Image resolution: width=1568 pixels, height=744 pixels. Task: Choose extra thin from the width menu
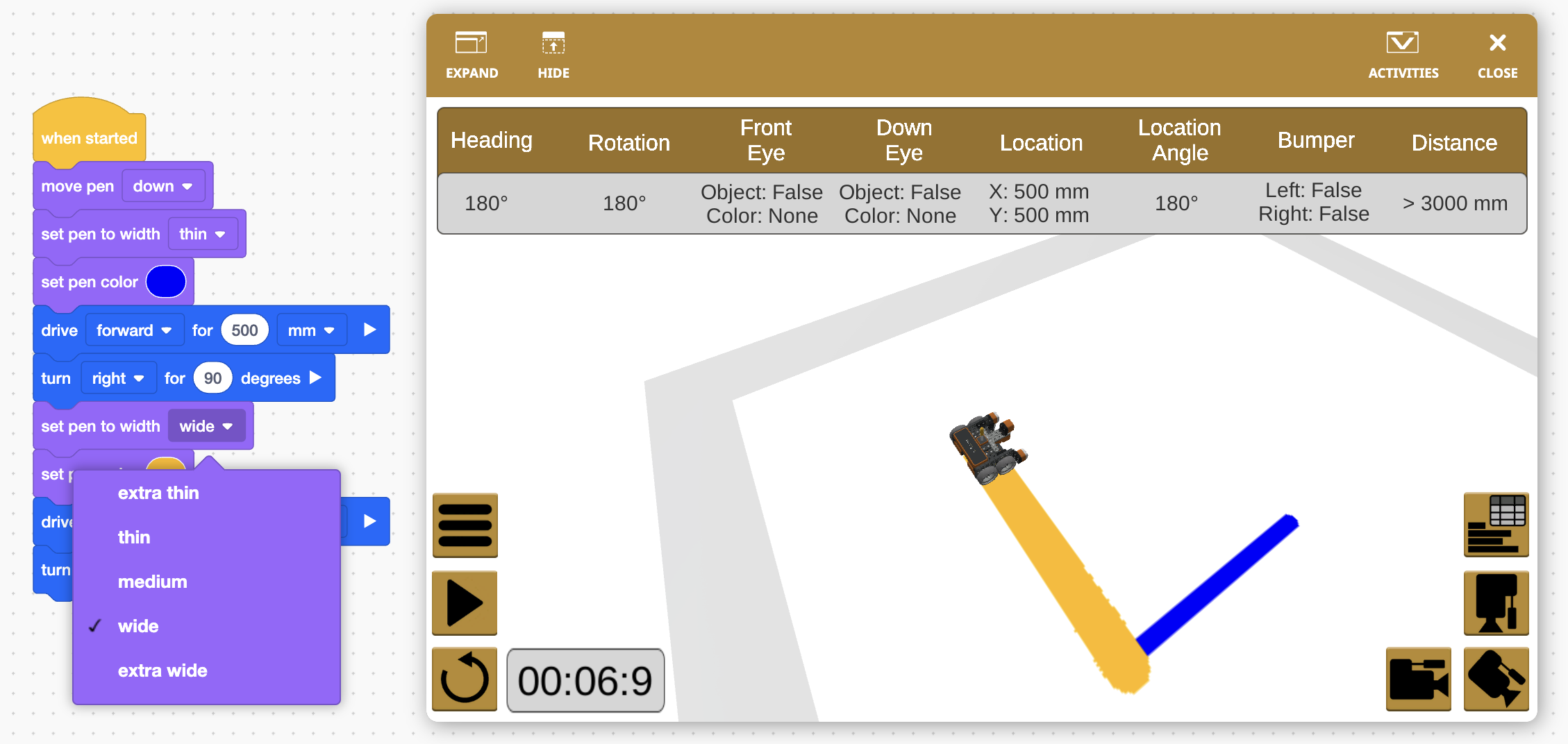[x=158, y=493]
